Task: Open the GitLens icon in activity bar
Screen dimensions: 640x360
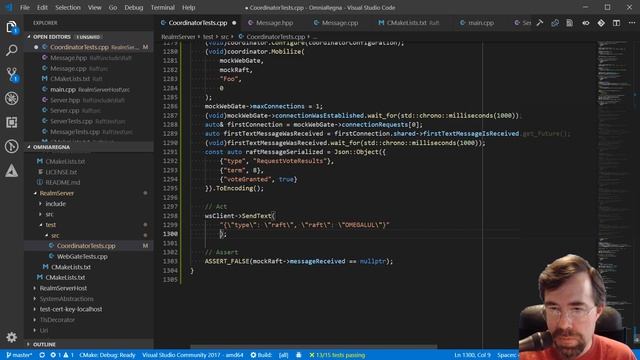Action: tap(11, 146)
